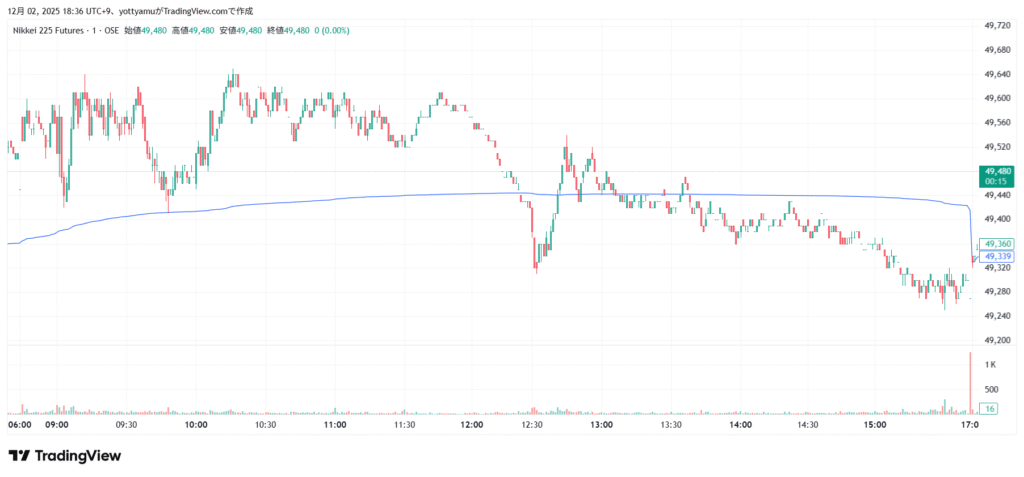Screen dimensions: 1024x477
Task: Click the TradingView wordmark text
Action: (77, 456)
